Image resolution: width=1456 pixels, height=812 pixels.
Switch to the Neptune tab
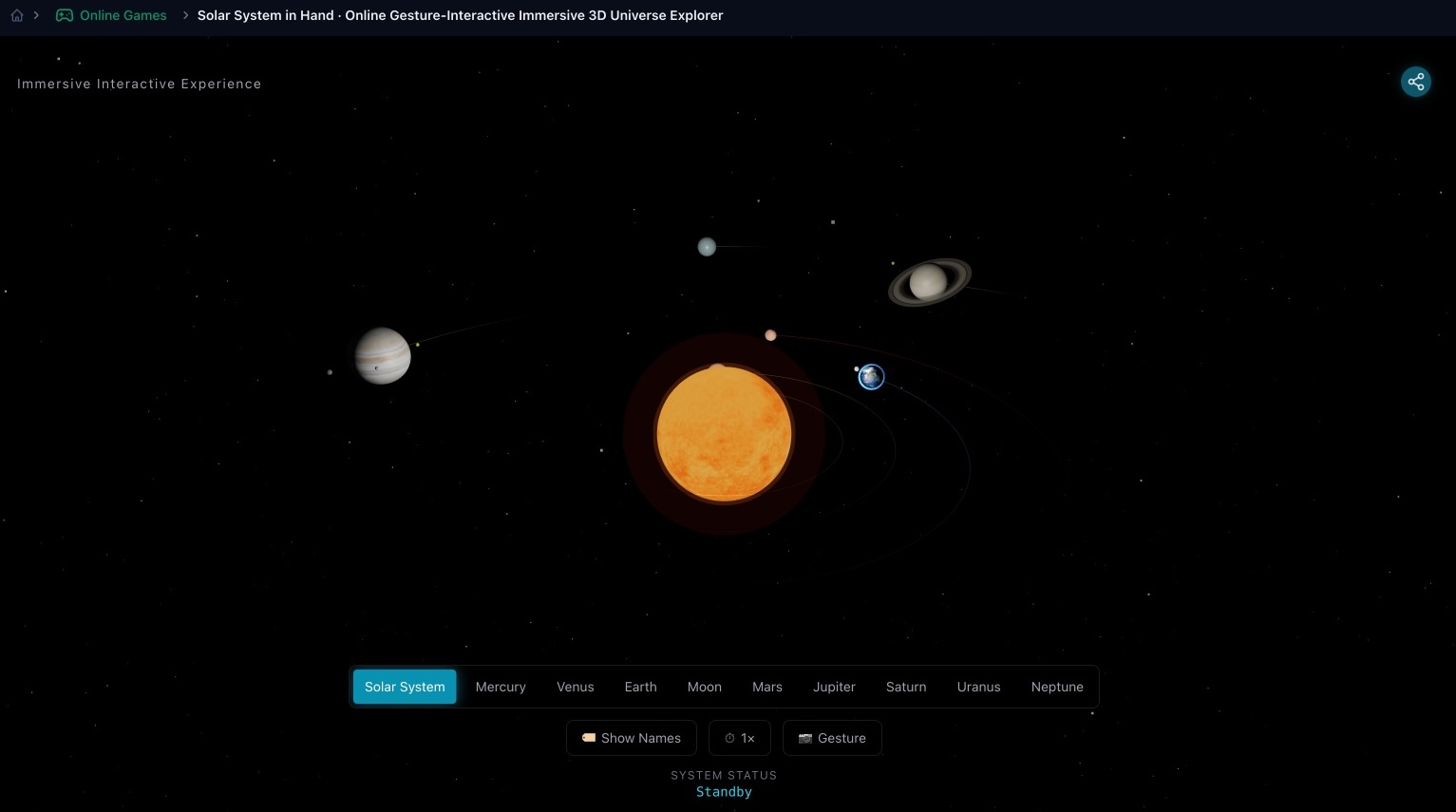click(1057, 687)
